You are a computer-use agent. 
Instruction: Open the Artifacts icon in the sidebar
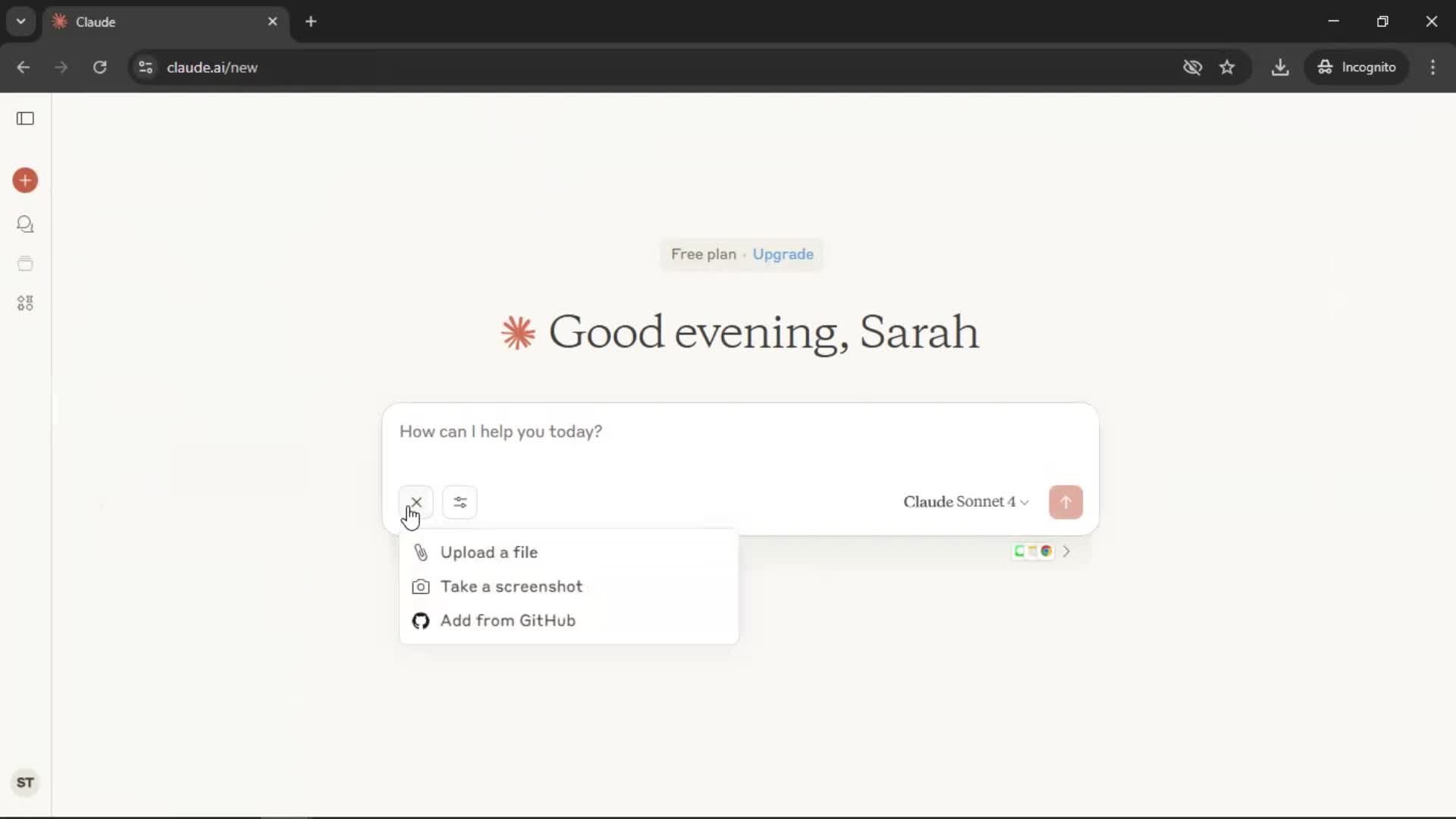[x=25, y=303]
